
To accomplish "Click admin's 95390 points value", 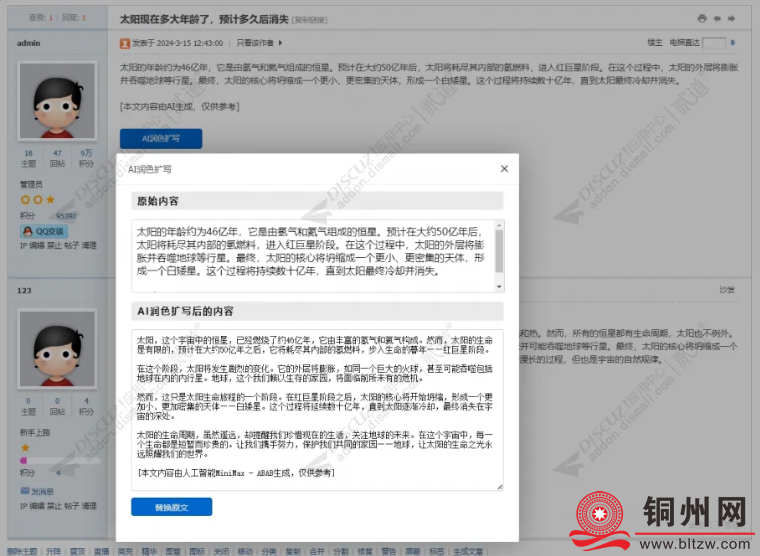I will (x=66, y=216).
